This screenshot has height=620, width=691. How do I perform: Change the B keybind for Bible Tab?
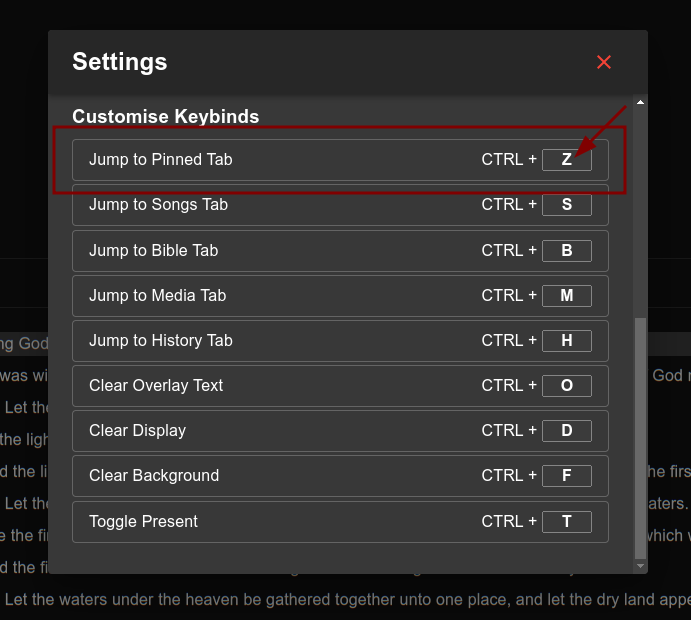567,251
